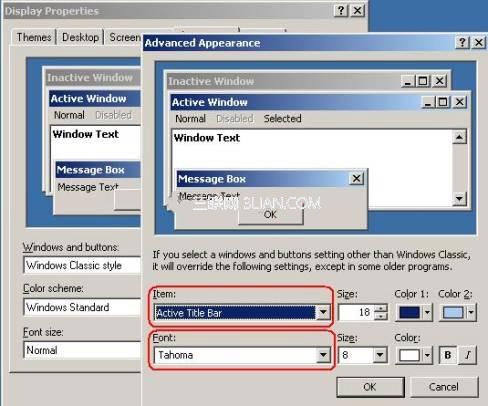
Task: Open Font size combo showing Normal
Action: (82, 350)
